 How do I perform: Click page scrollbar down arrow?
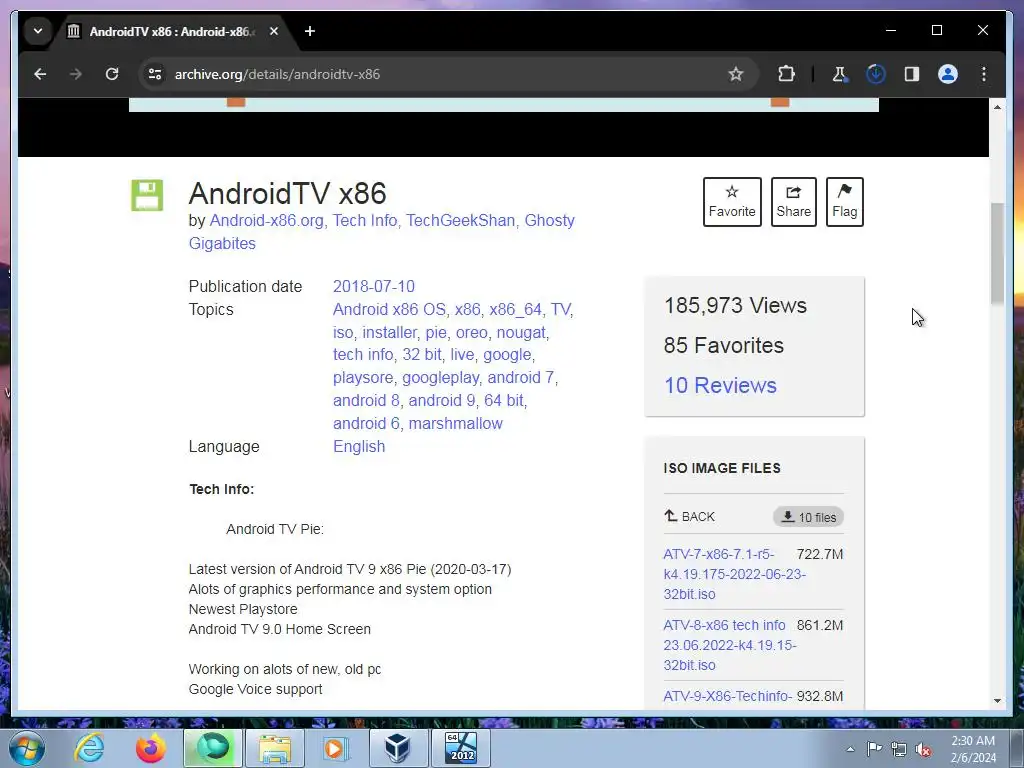click(x=997, y=701)
